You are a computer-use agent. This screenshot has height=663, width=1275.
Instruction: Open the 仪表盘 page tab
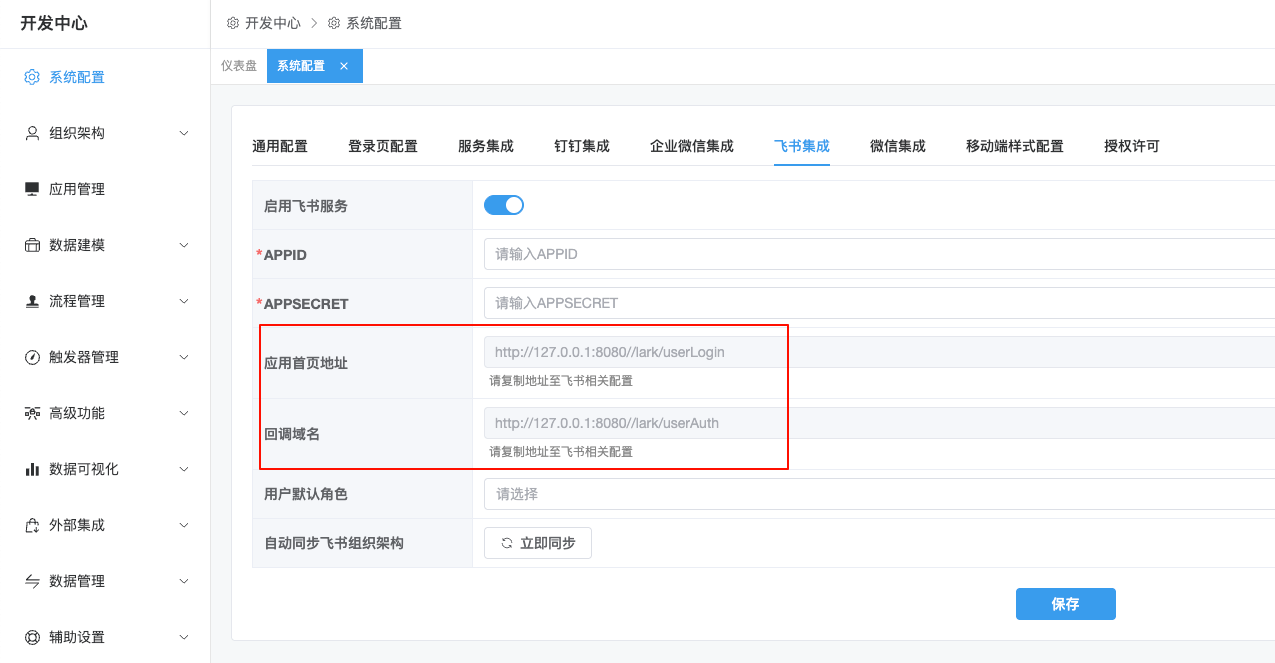pyautogui.click(x=239, y=66)
